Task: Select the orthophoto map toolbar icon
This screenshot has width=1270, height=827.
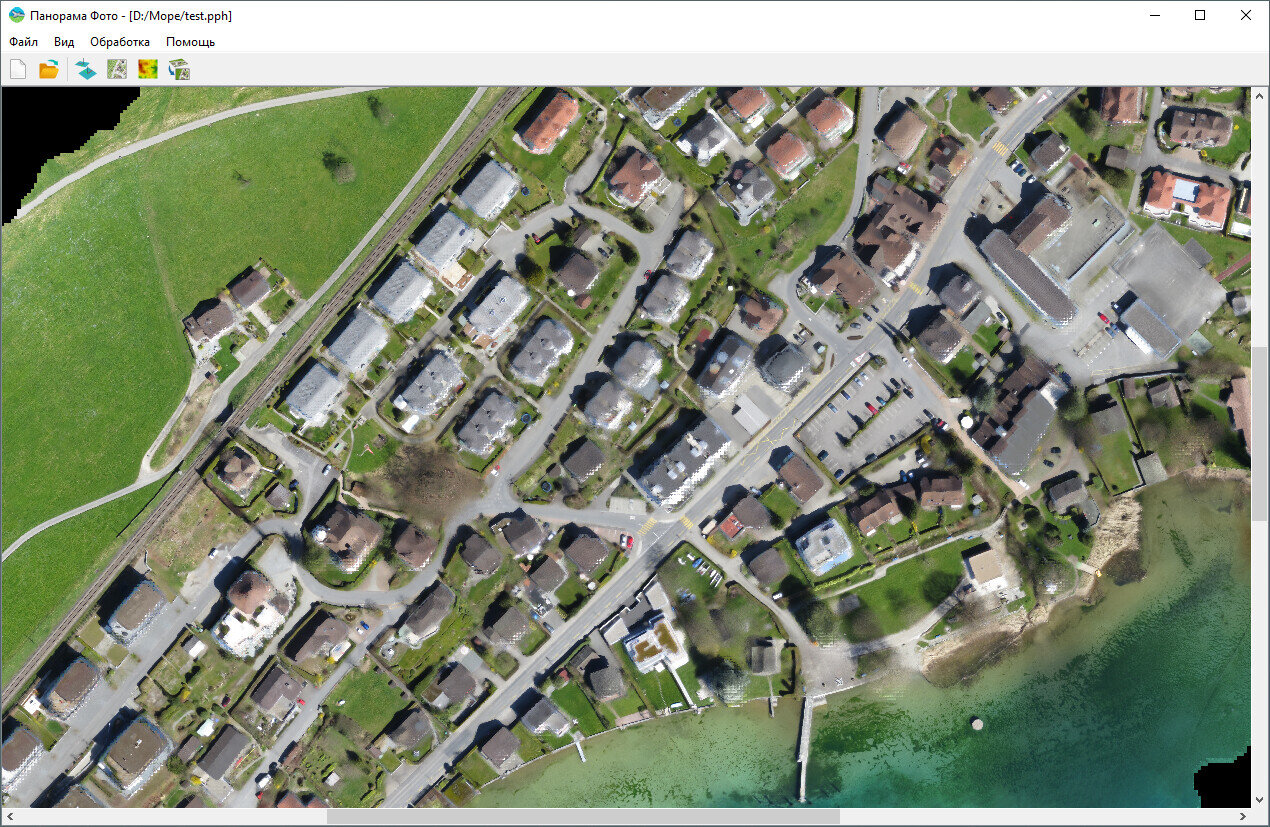Action: (x=117, y=69)
